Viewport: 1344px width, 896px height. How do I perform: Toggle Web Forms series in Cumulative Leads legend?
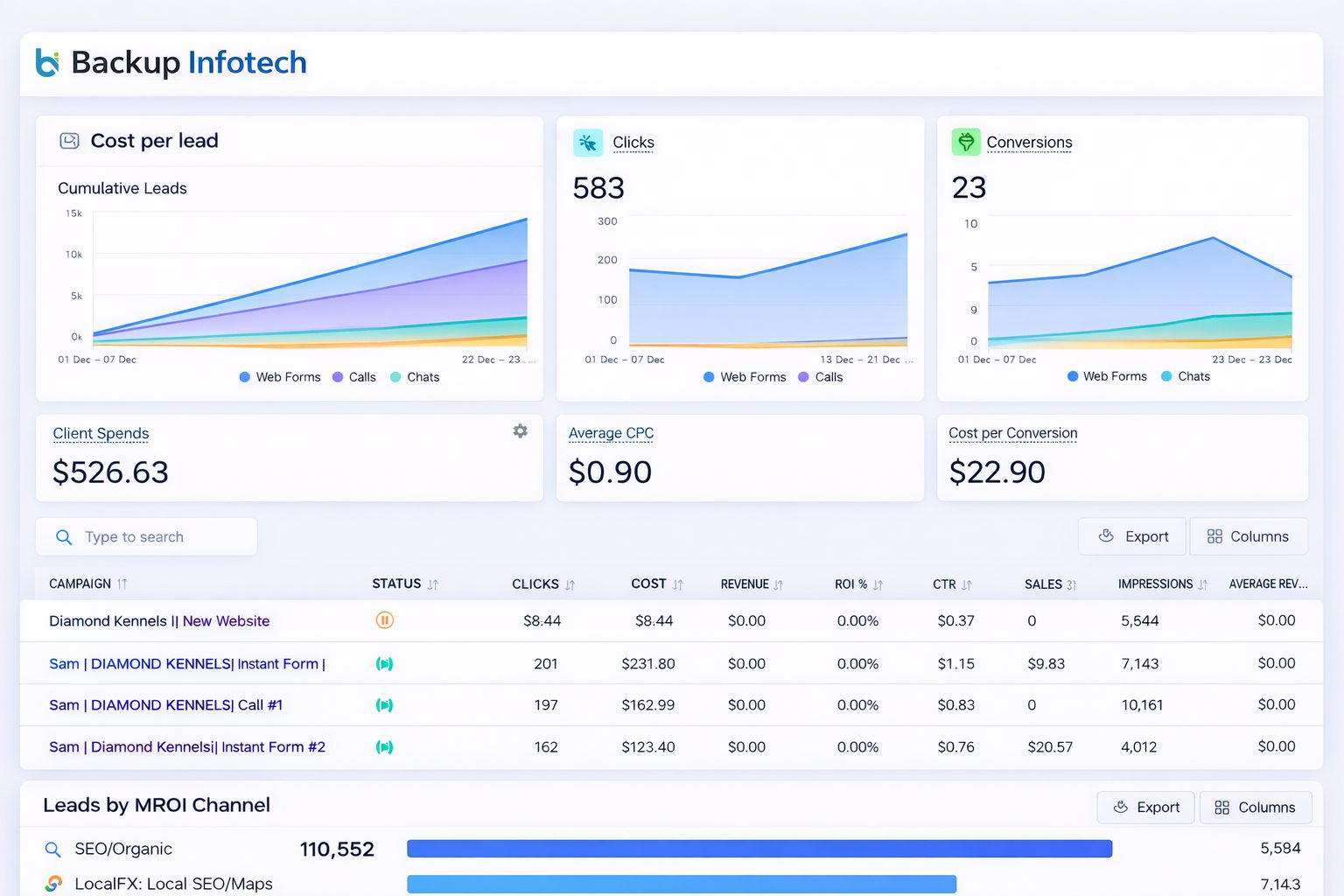tap(279, 377)
